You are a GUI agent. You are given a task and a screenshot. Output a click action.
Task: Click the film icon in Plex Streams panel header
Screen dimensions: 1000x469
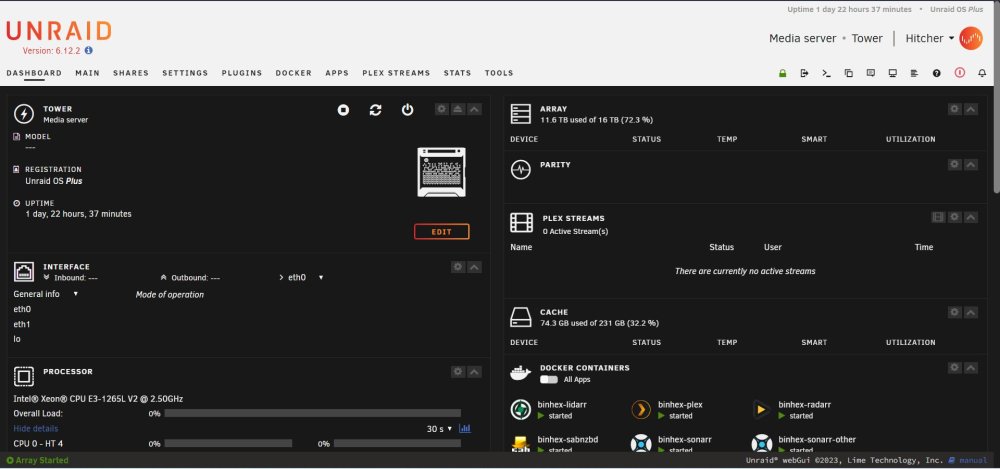pos(938,218)
